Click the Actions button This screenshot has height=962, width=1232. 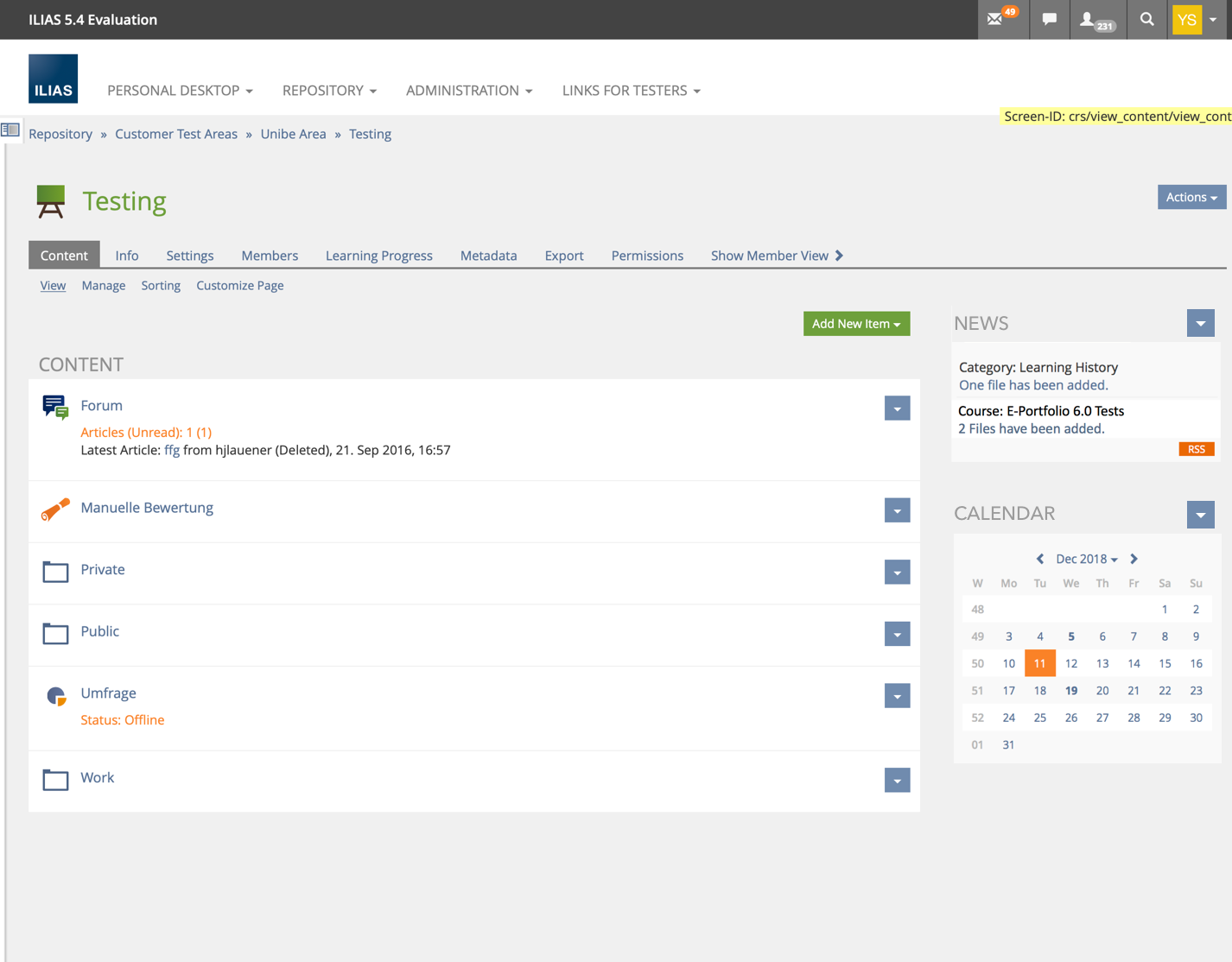tap(1191, 197)
